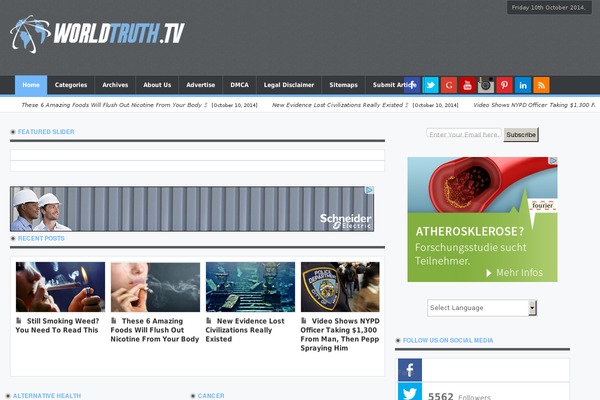The width and height of the screenshot is (600, 400).
Task: Open the Archives menu item
Action: click(x=115, y=85)
